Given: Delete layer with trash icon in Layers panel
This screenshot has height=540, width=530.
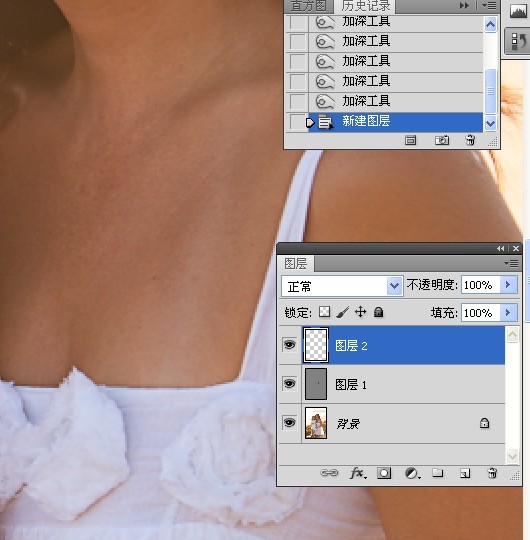Looking at the screenshot, I should tap(492, 473).
